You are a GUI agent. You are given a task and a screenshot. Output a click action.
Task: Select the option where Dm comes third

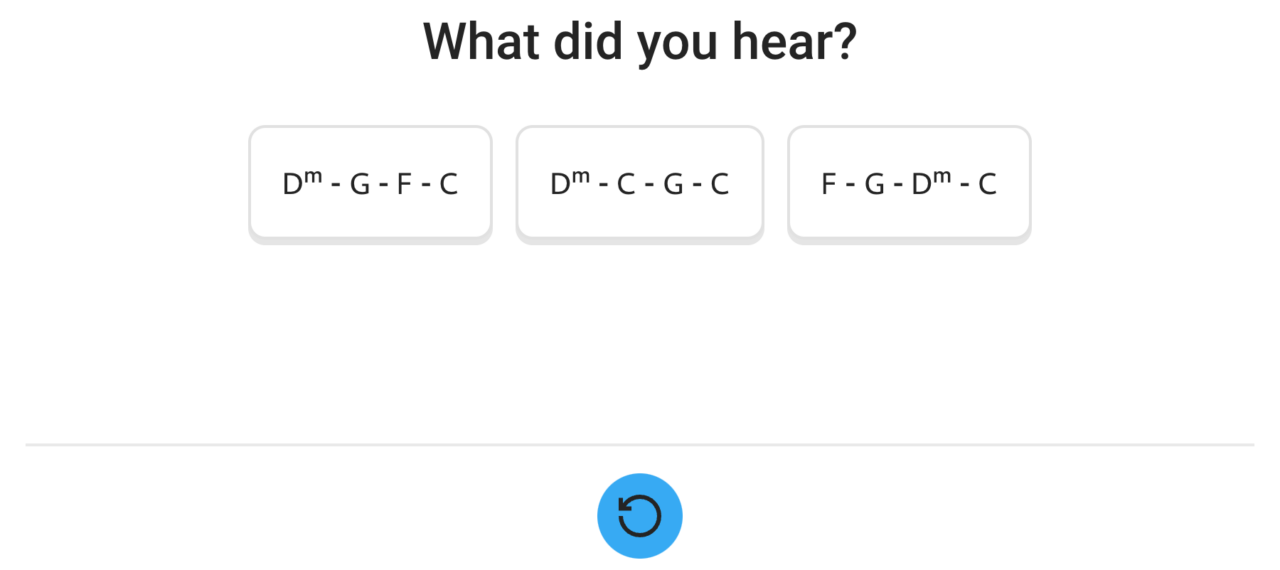pyautogui.click(x=909, y=183)
